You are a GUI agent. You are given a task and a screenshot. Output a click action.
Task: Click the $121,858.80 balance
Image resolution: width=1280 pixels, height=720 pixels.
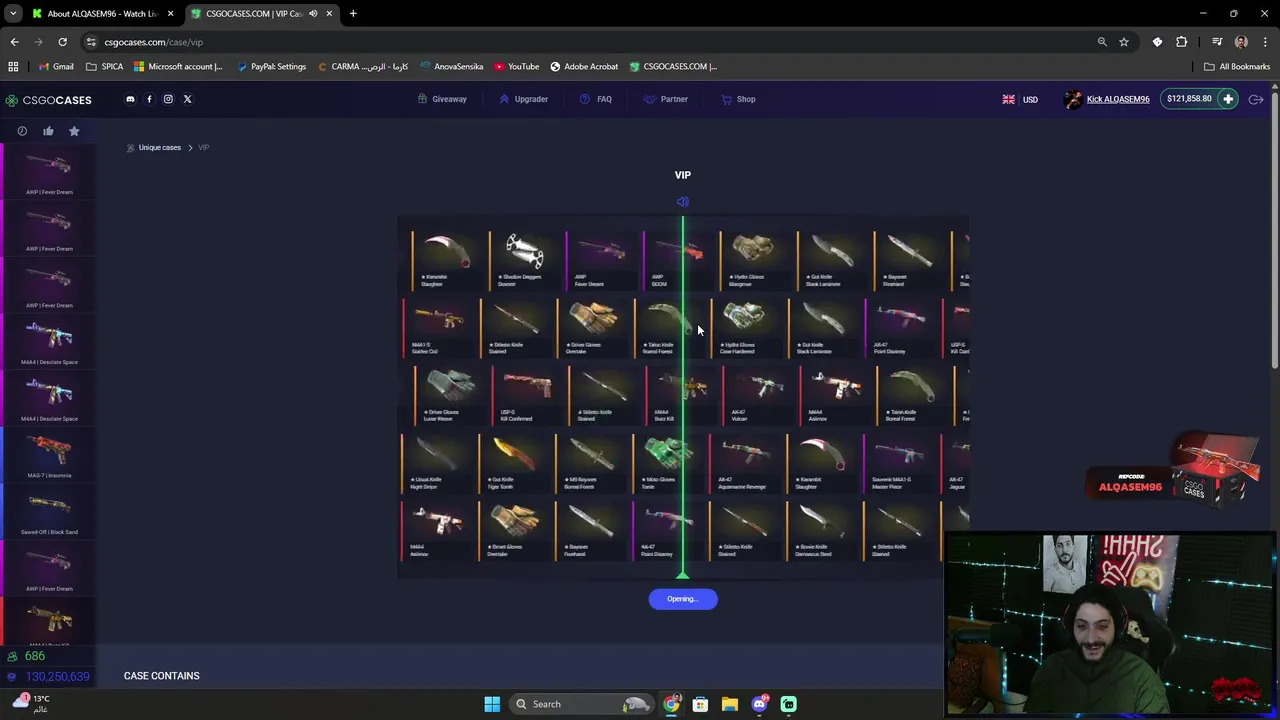1189,99
